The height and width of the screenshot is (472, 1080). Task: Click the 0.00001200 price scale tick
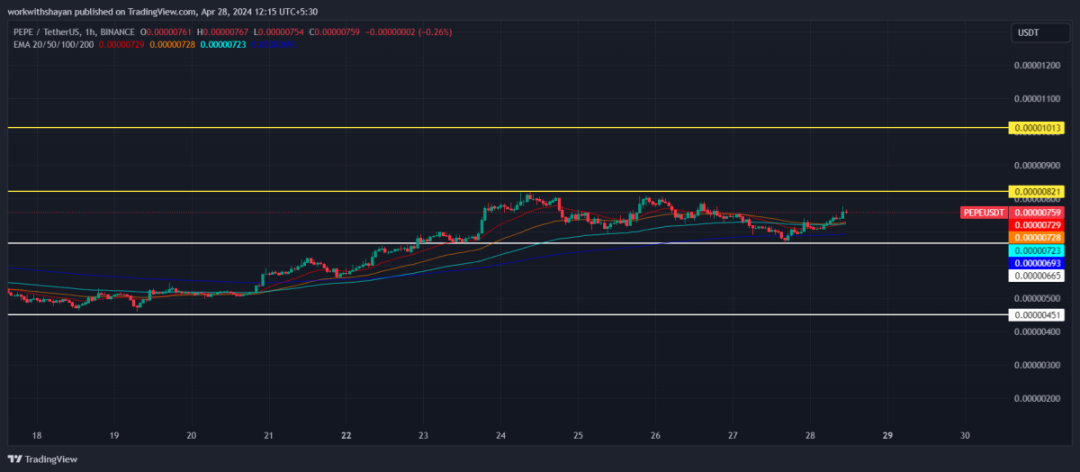(1037, 66)
